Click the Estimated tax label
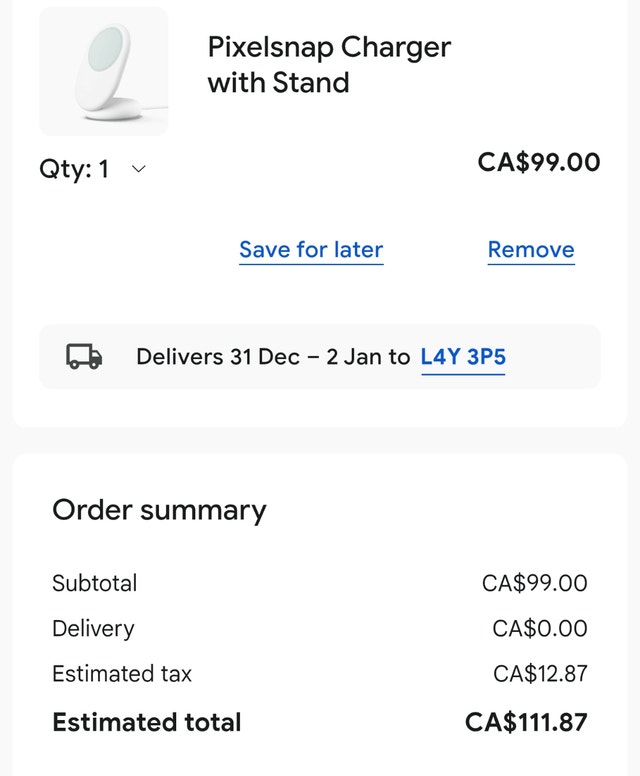640x776 pixels. click(x=121, y=674)
